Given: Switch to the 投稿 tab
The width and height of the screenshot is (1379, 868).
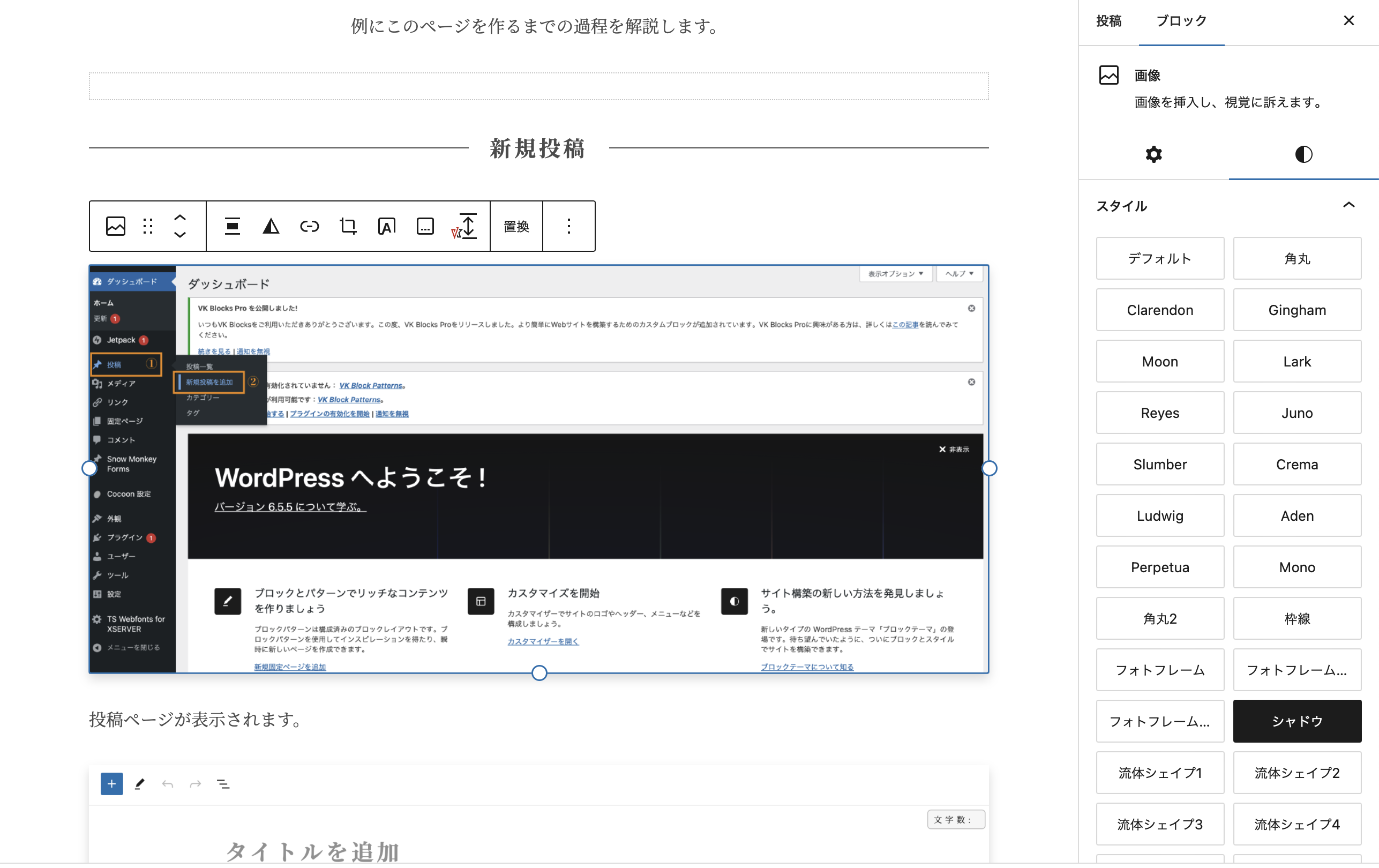Looking at the screenshot, I should tap(1108, 21).
